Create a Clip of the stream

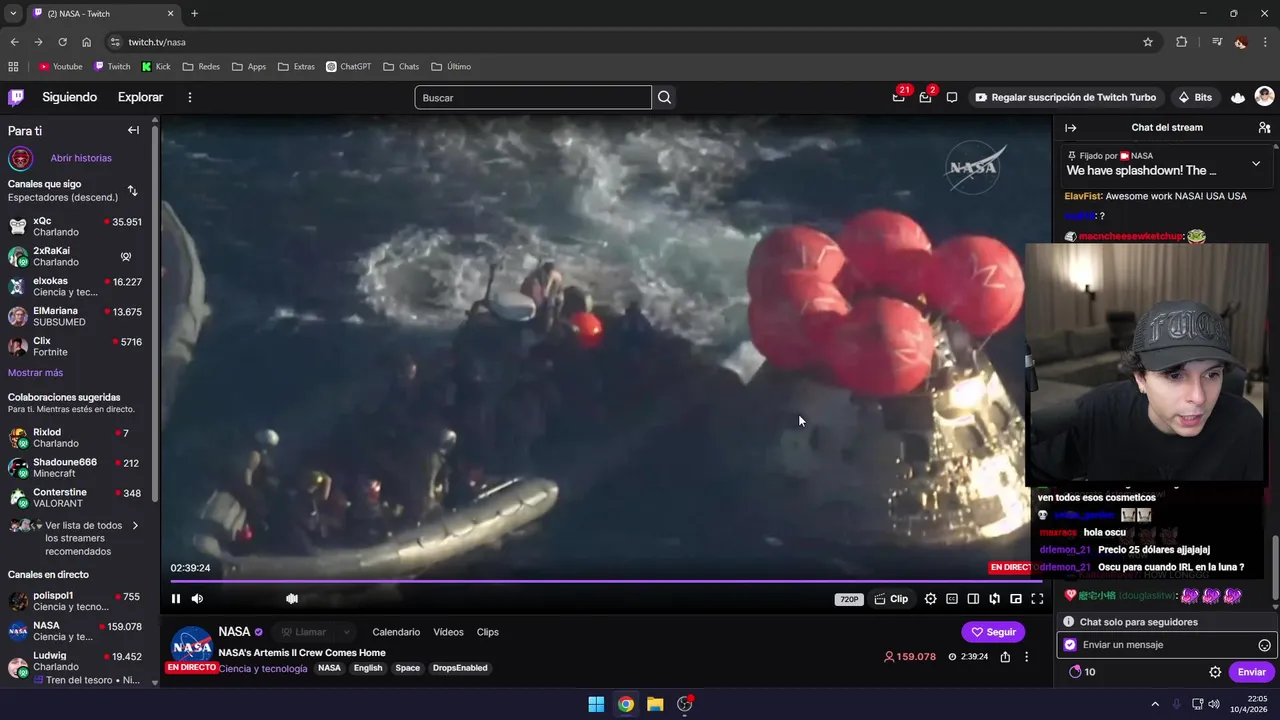[891, 599]
